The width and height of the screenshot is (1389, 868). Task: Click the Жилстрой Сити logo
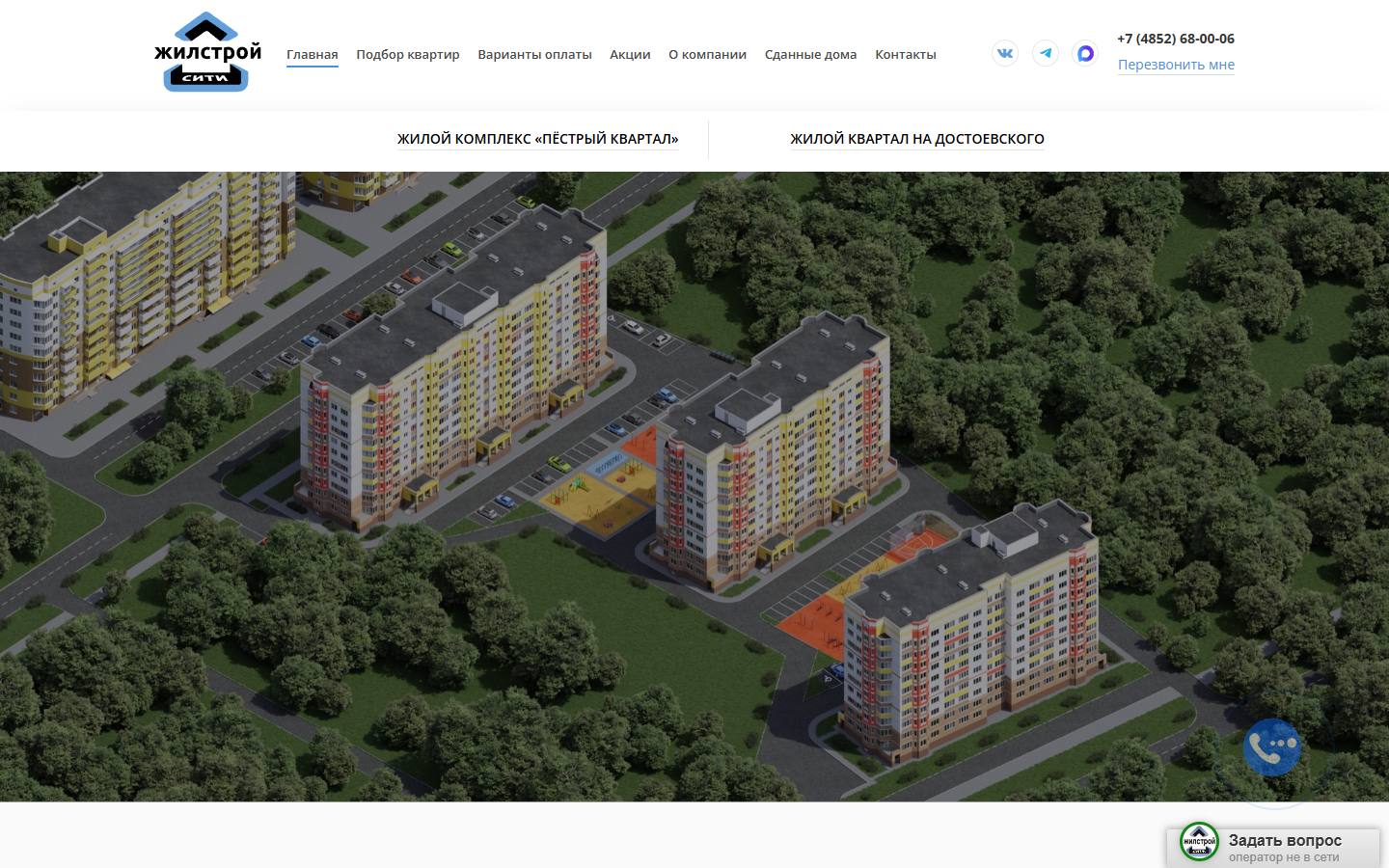point(207,52)
